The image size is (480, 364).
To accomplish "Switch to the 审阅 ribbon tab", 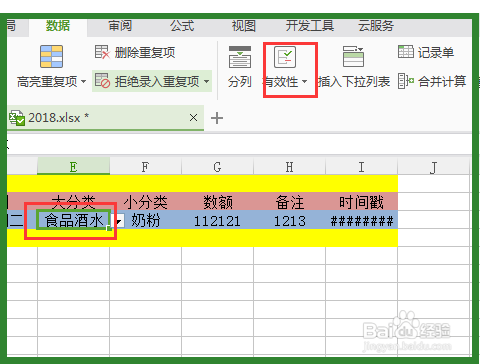I will click(120, 26).
